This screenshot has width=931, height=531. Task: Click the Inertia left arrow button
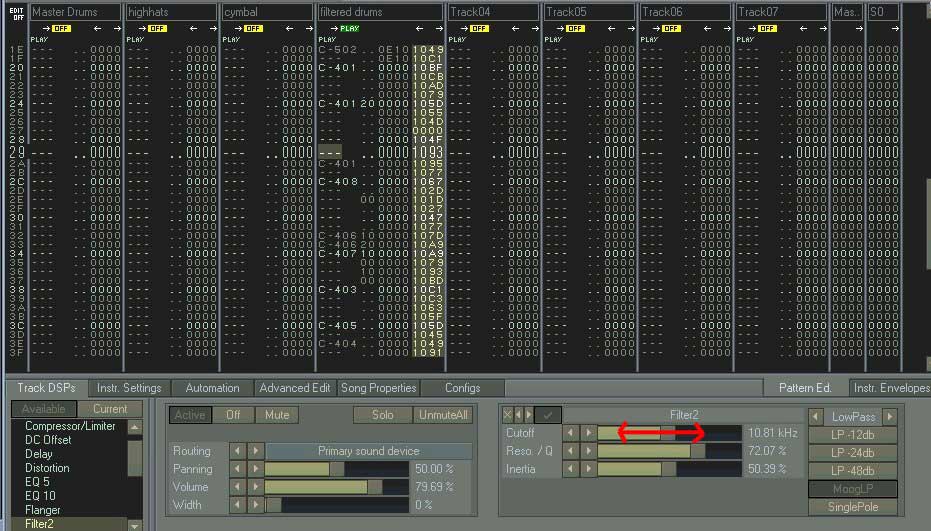tap(569, 469)
